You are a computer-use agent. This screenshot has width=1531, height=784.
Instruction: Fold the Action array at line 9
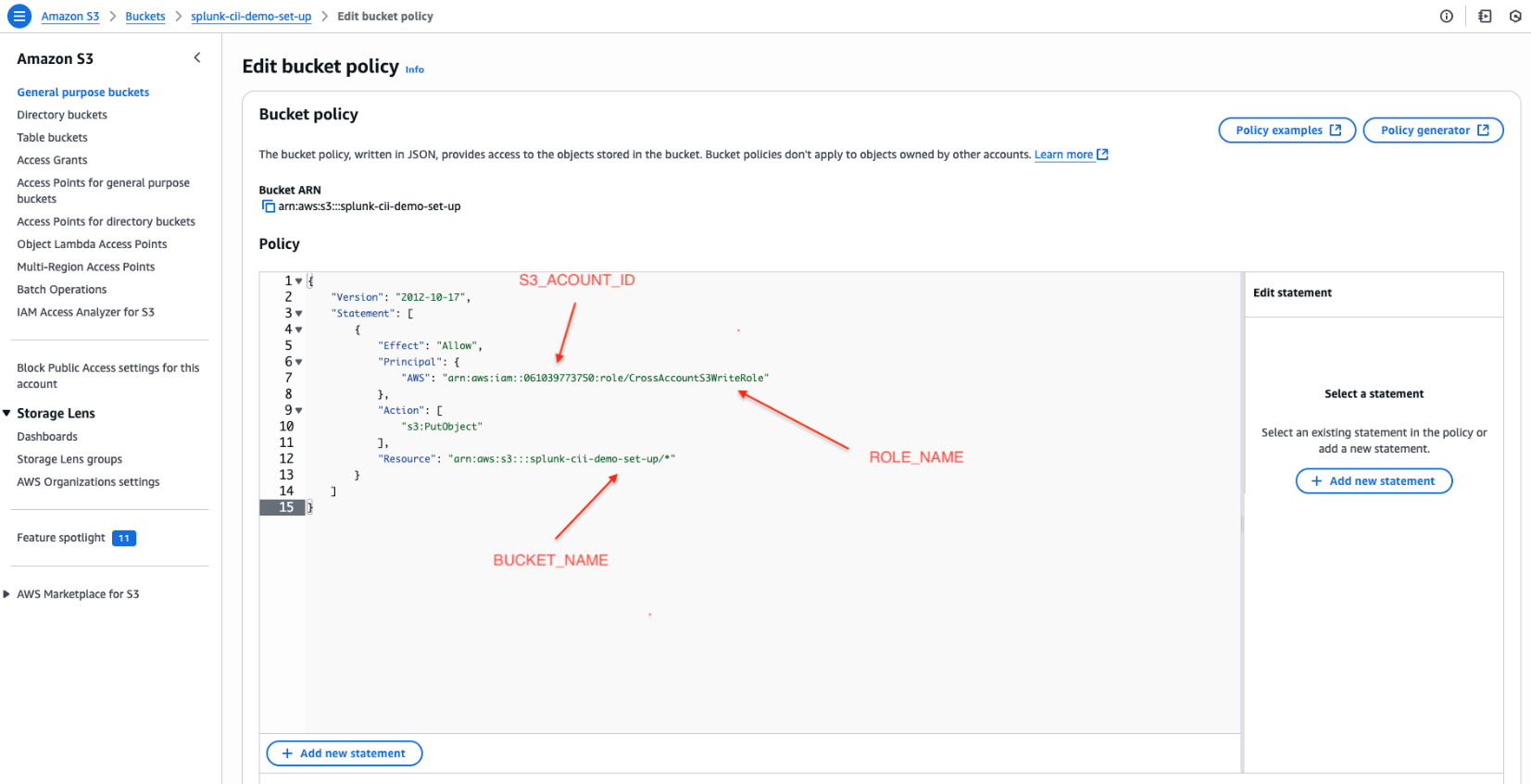298,410
